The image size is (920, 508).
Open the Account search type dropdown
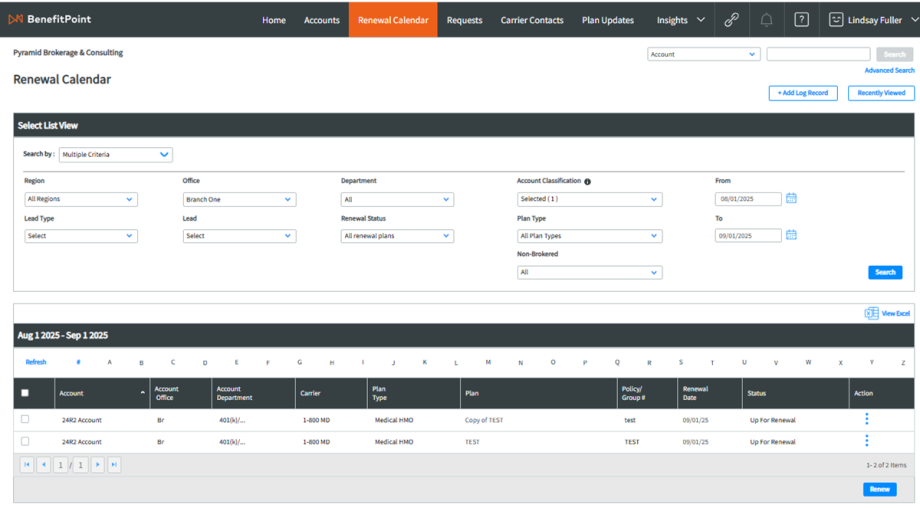click(703, 54)
